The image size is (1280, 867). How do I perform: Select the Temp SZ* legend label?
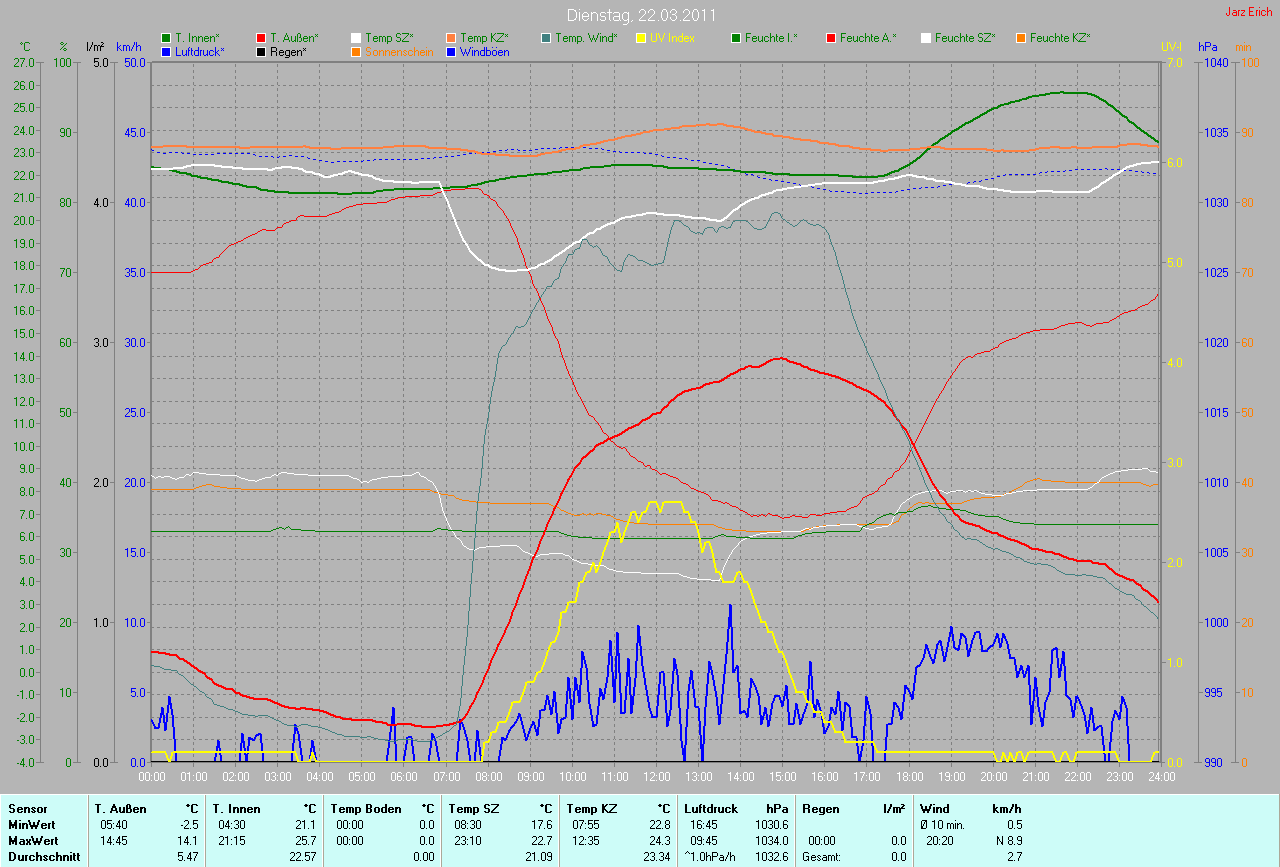point(388,38)
